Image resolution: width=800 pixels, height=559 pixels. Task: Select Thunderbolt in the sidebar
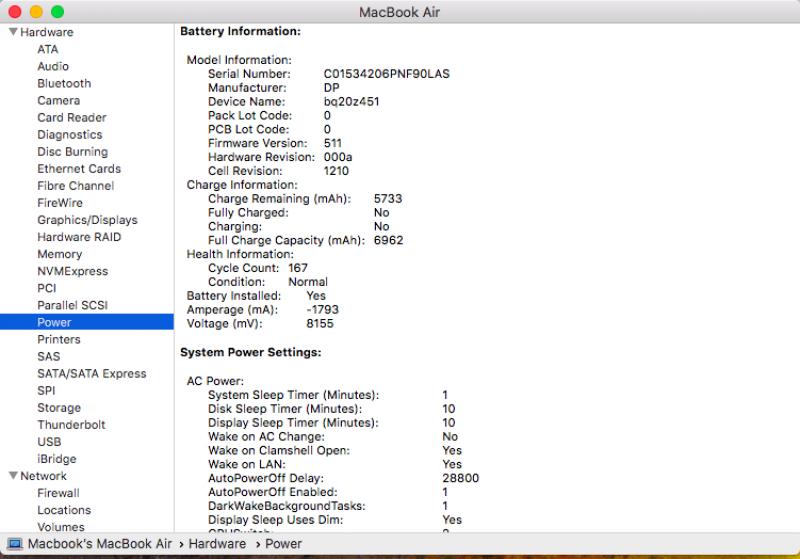point(71,425)
